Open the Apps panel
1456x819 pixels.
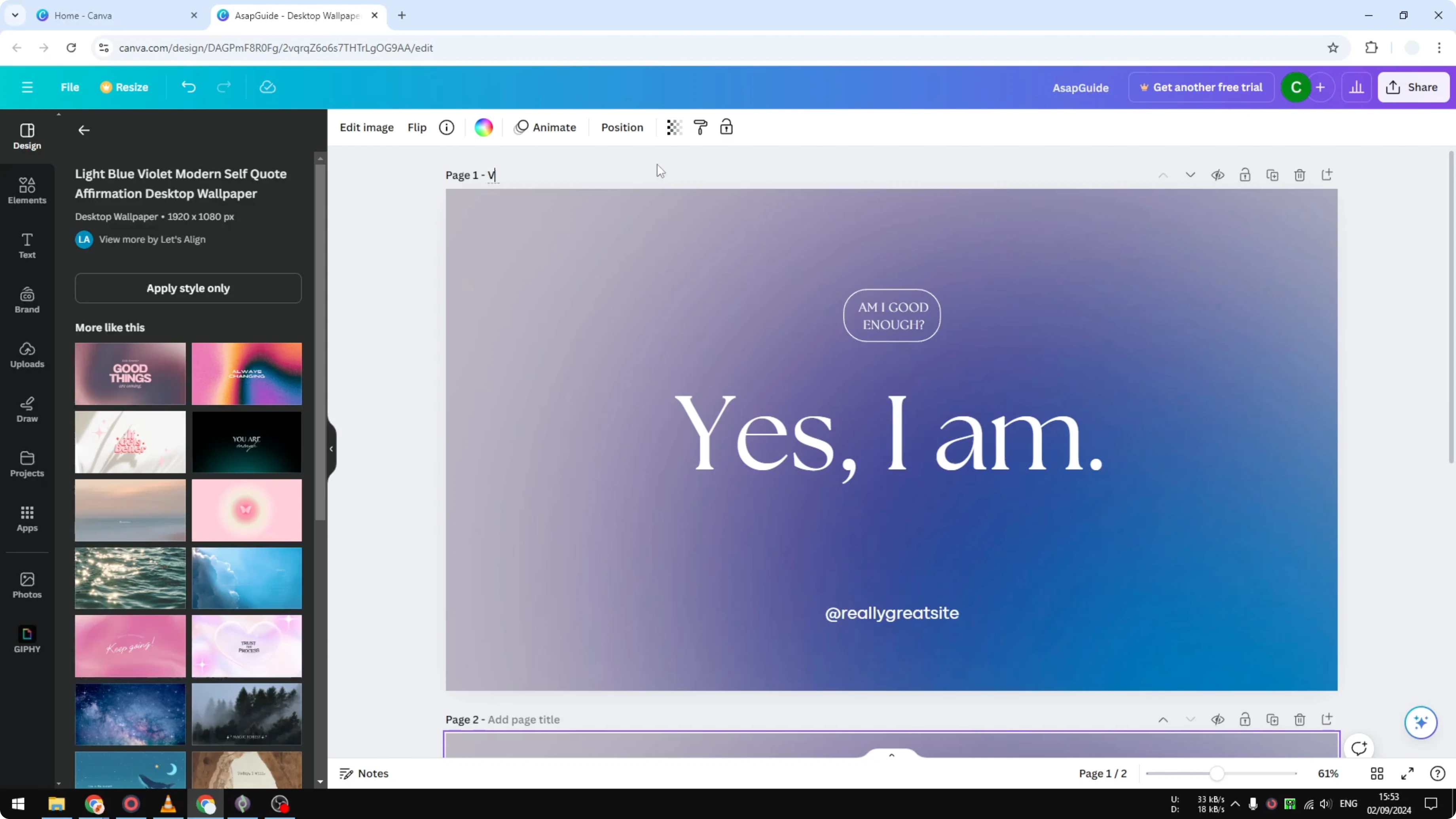pyautogui.click(x=27, y=519)
